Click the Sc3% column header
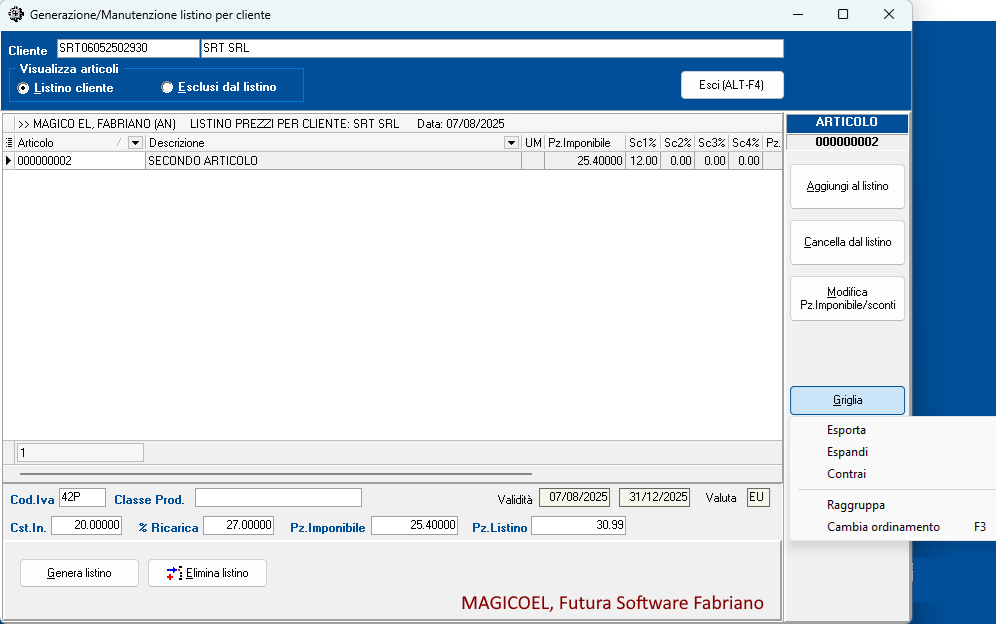Image resolution: width=996 pixels, height=624 pixels. (x=712, y=143)
